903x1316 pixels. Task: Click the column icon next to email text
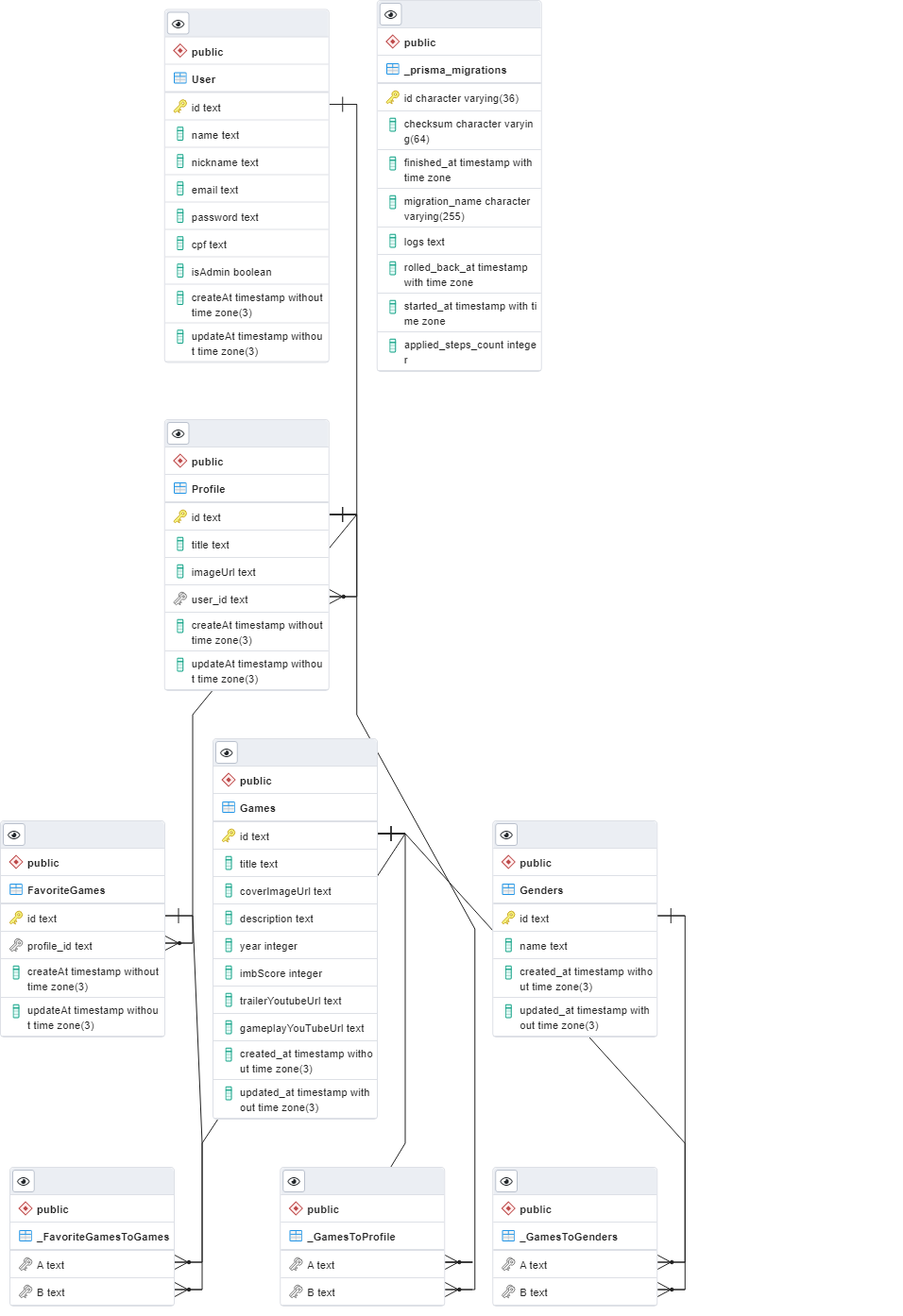(179, 188)
